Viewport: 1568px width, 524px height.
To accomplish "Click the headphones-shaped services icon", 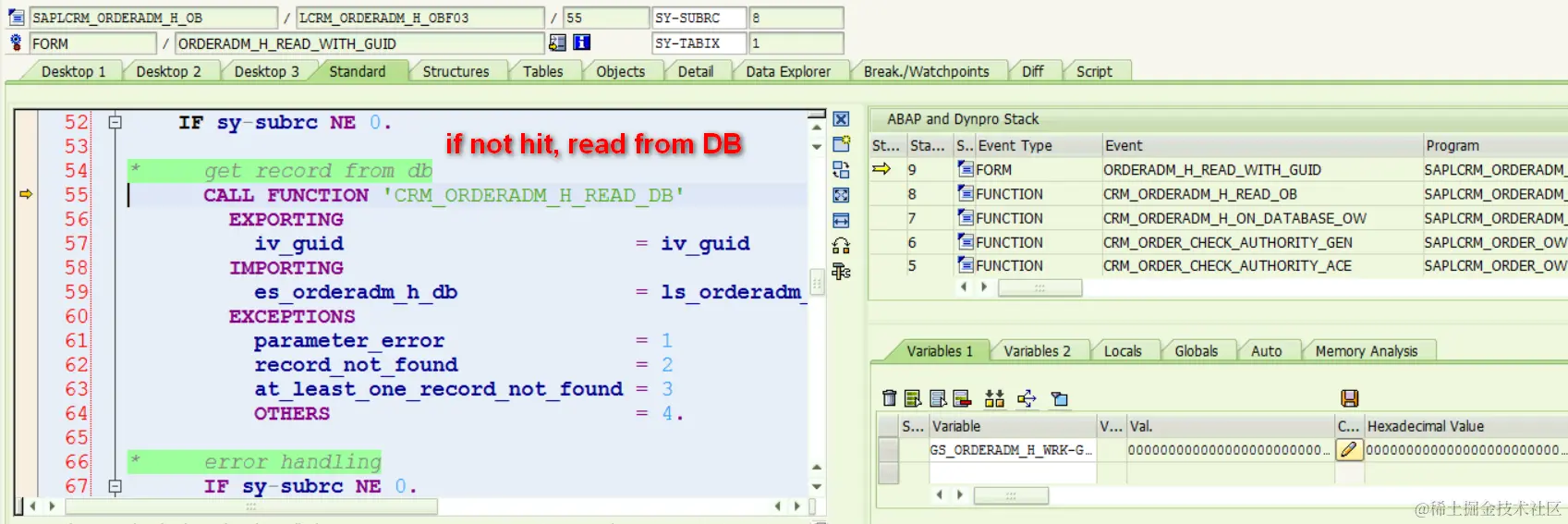I will click(841, 246).
